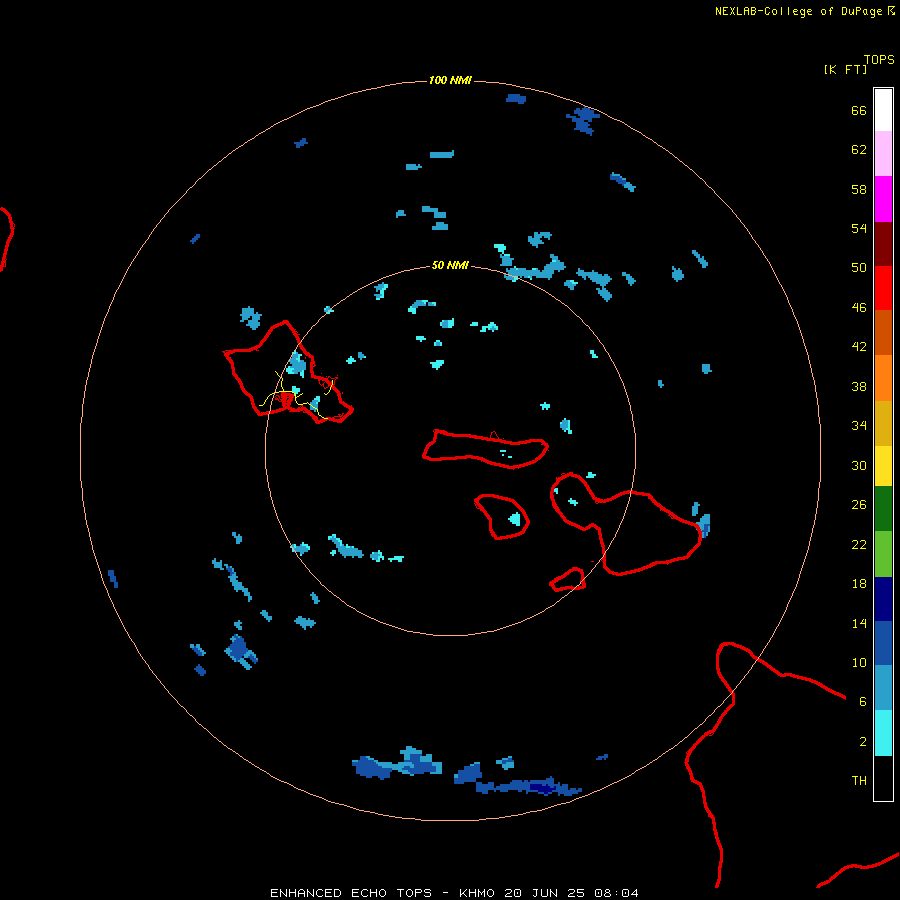
Task: Click the cyan echo inside the small round island
Action: (515, 519)
